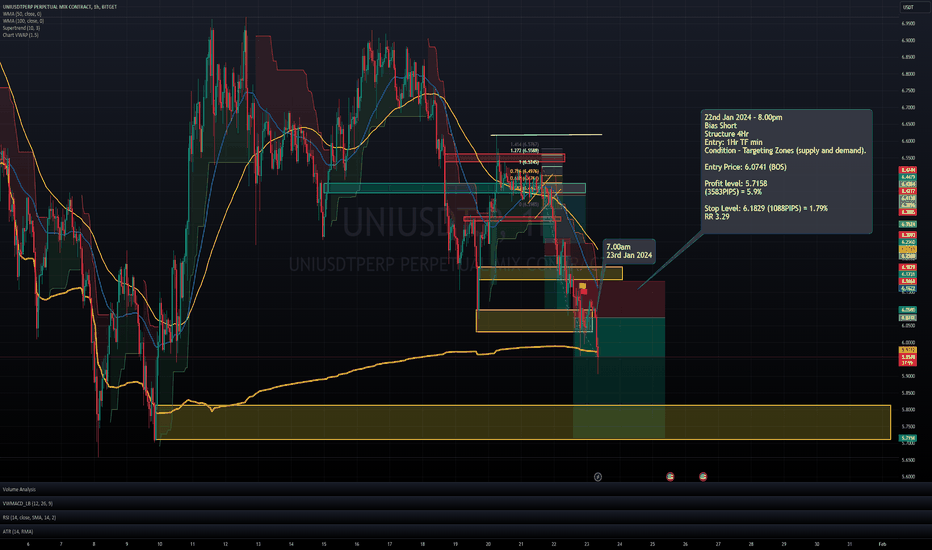This screenshot has height=550, width=932.
Task: Expand the VWMACD_LB (12, 26, 9) pane
Action: point(27,504)
